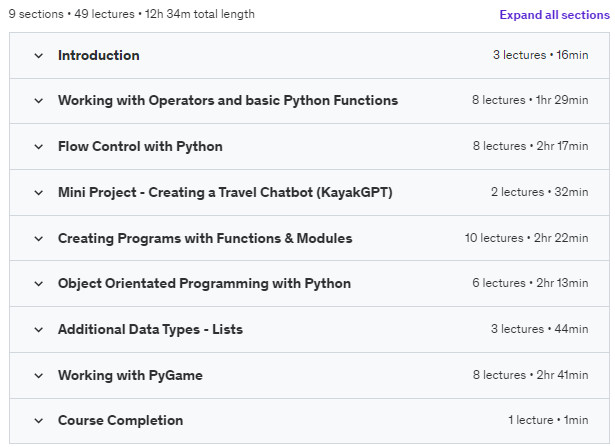Click '2 lectures • 32min' text
Screen dimensions: 615x447
click(539, 192)
